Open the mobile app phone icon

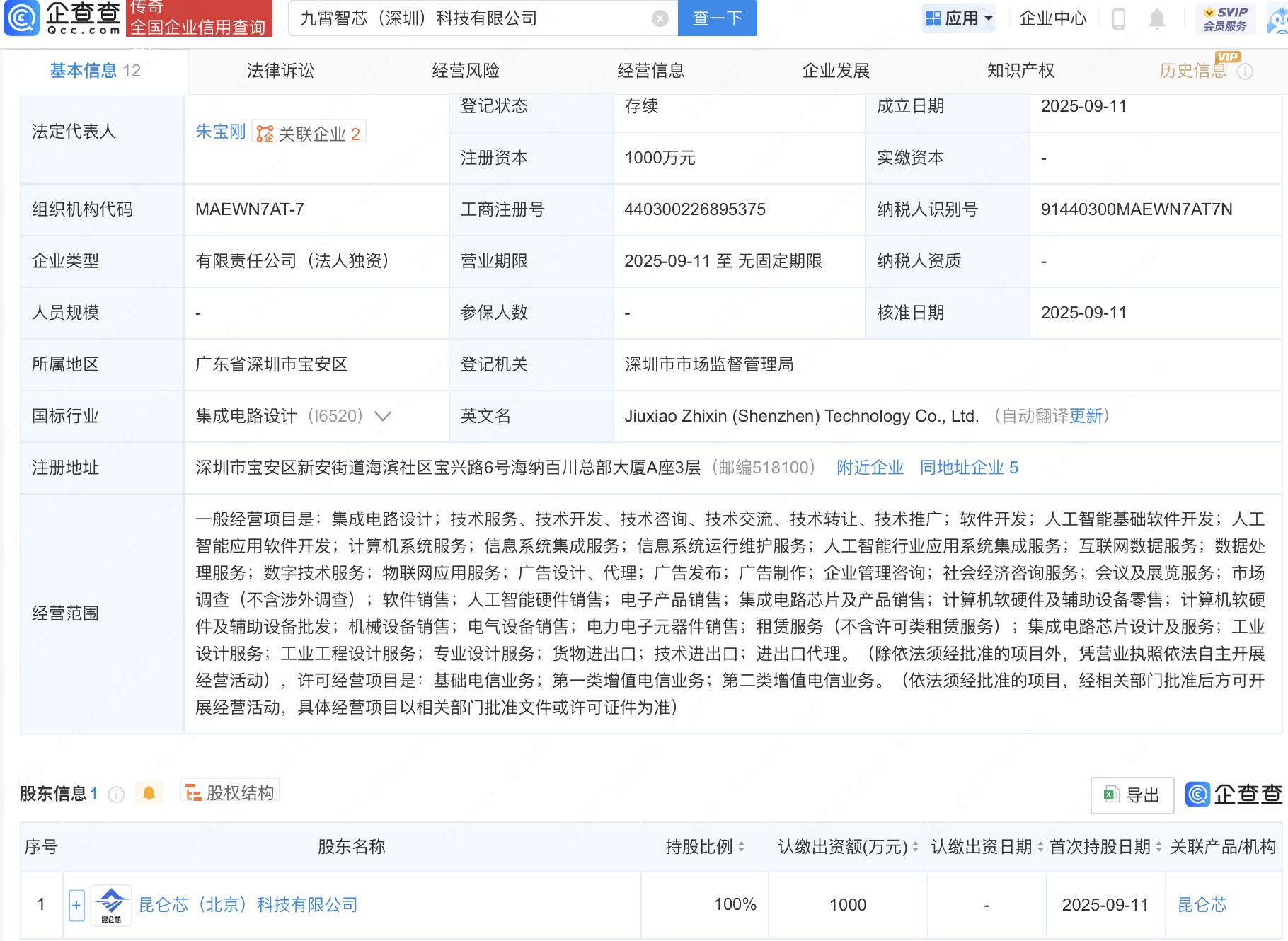coord(1118,19)
